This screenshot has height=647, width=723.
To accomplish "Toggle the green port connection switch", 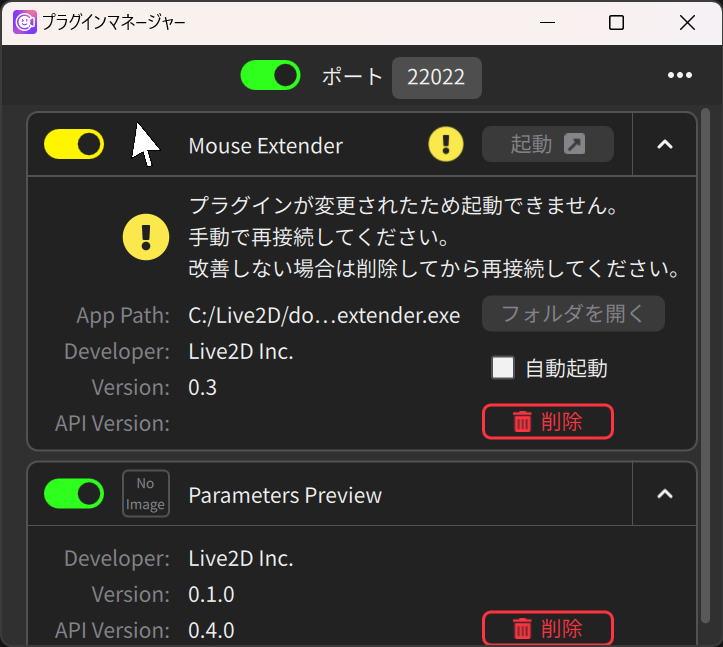I will pos(270,75).
